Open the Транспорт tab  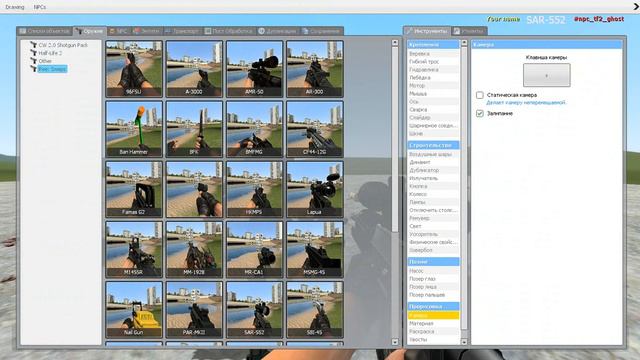(182, 31)
